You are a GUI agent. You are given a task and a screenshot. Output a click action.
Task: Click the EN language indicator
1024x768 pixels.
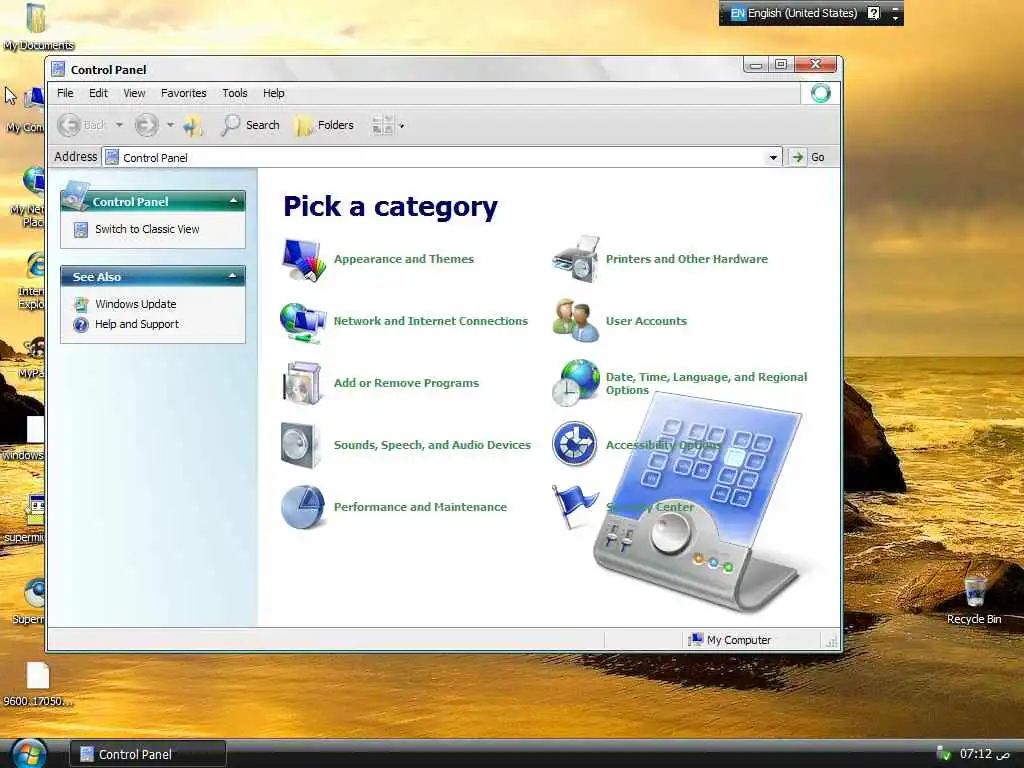738,13
